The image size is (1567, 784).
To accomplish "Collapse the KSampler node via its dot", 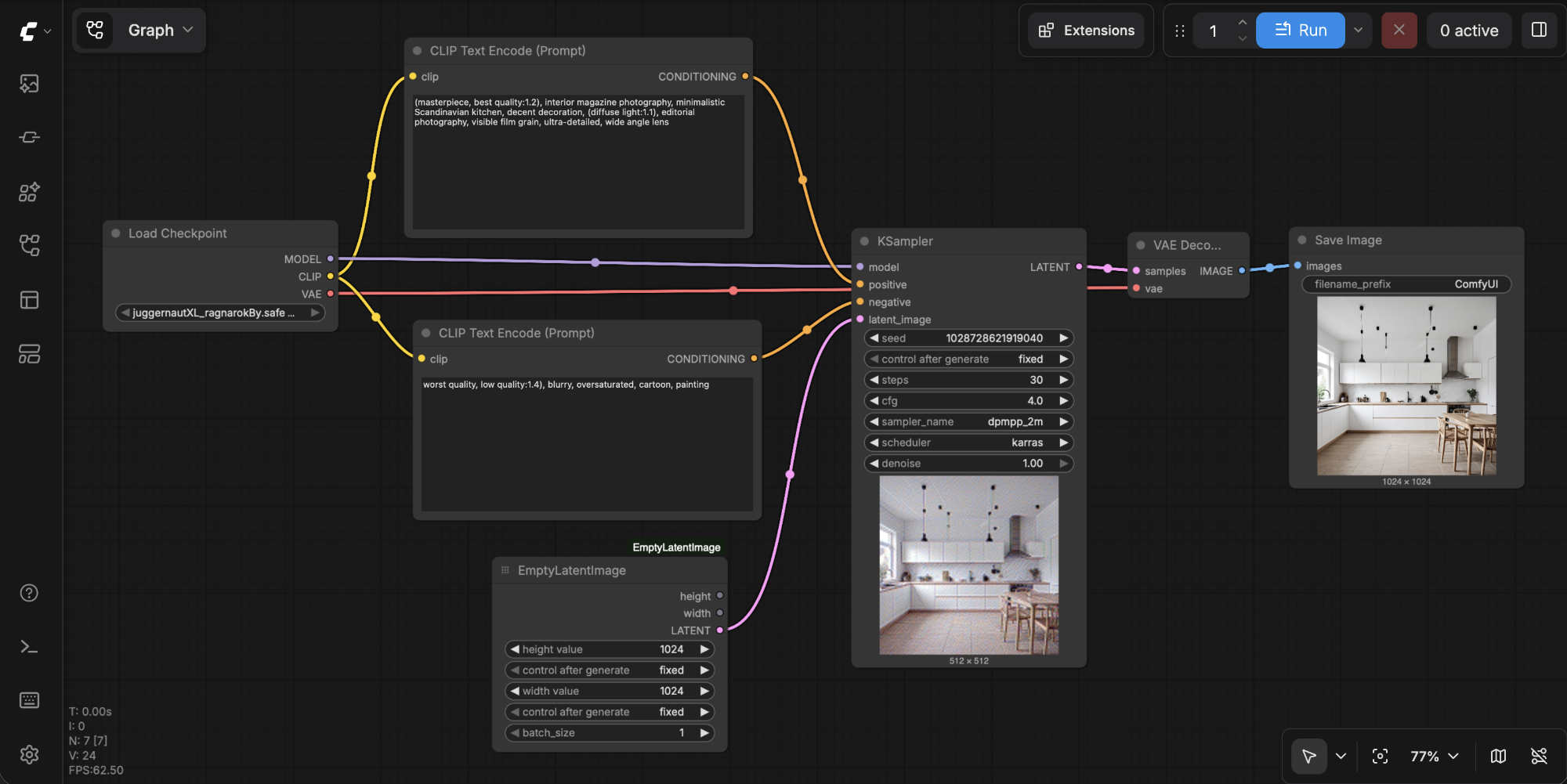I will click(x=864, y=241).
